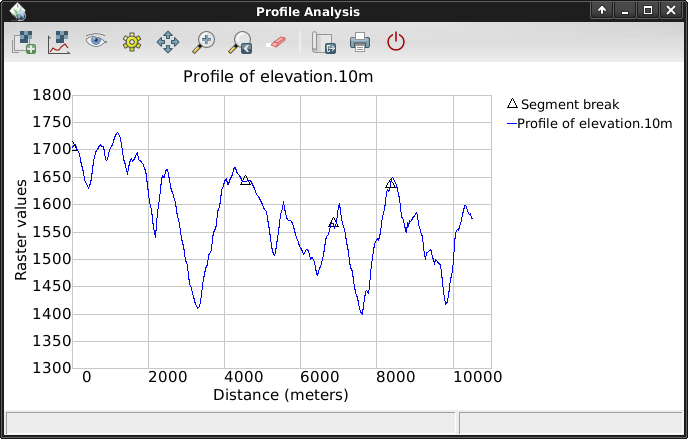
Task: Clear the plot with the eraser icon
Action: (x=276, y=42)
